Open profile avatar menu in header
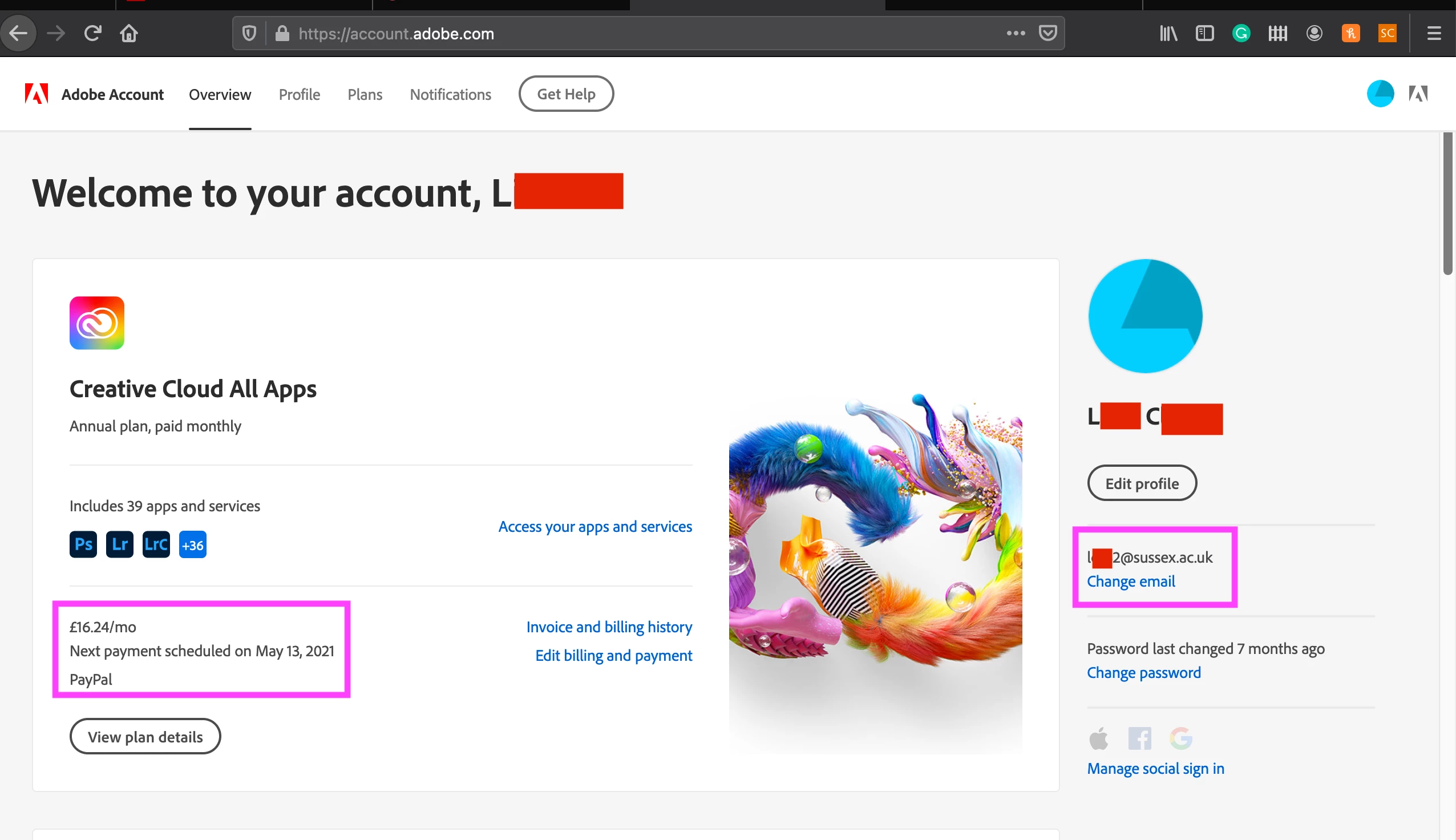The height and width of the screenshot is (840, 1456). coord(1380,94)
